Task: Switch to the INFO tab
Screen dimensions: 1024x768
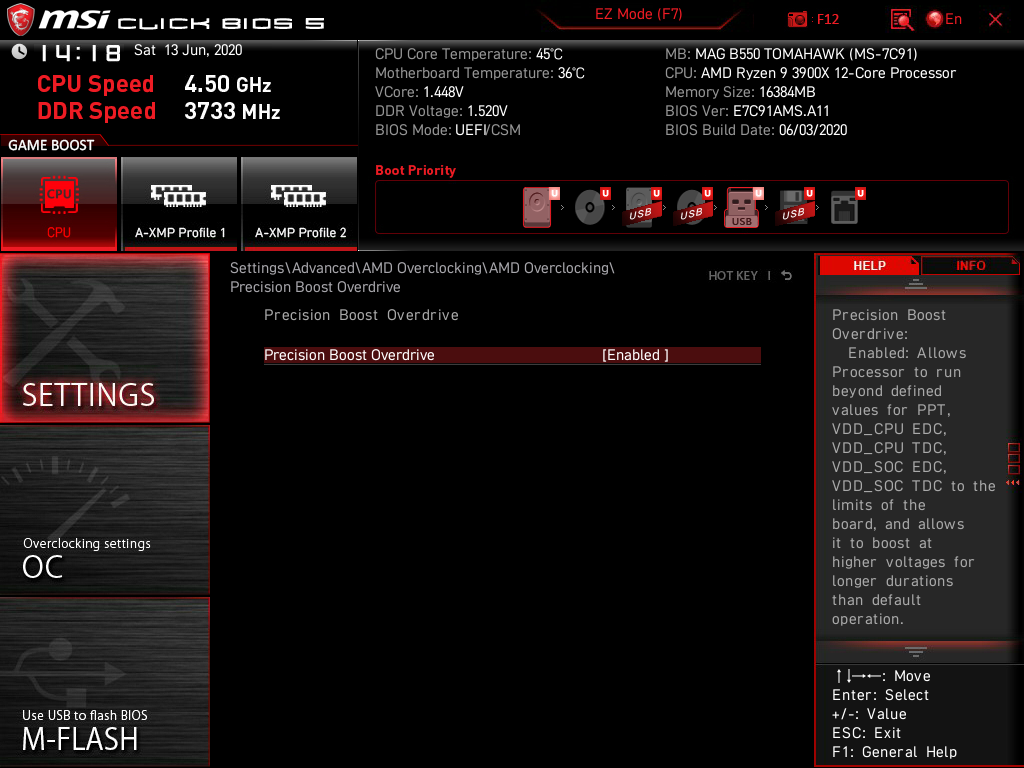Action: click(x=970, y=266)
